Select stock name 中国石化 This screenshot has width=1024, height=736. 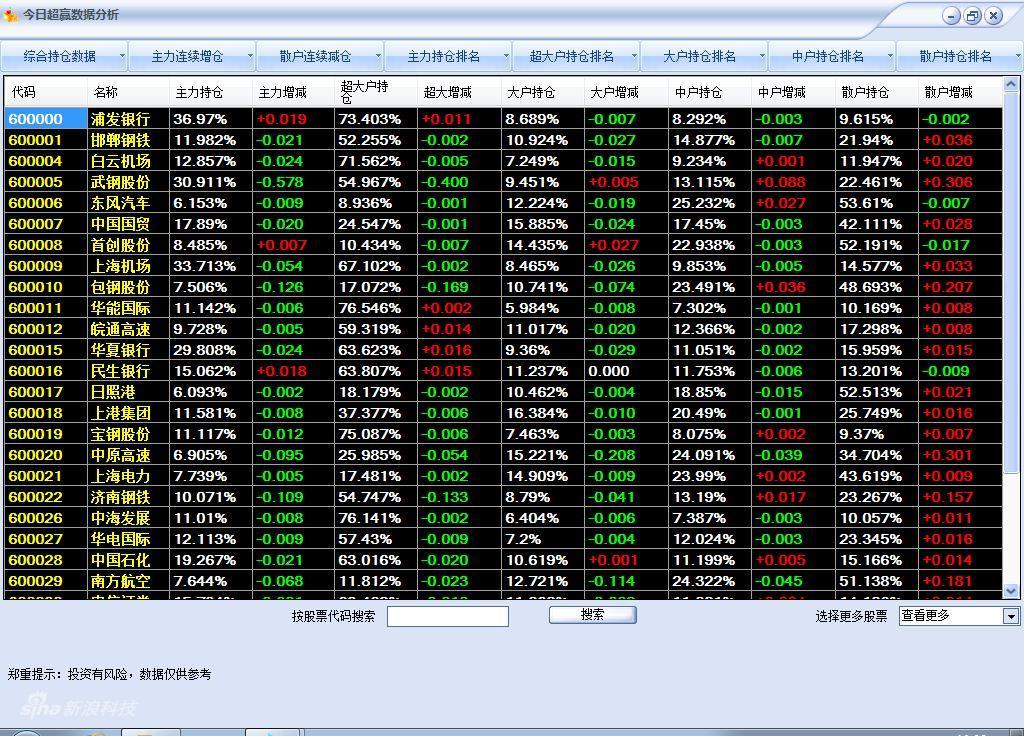tap(120, 560)
